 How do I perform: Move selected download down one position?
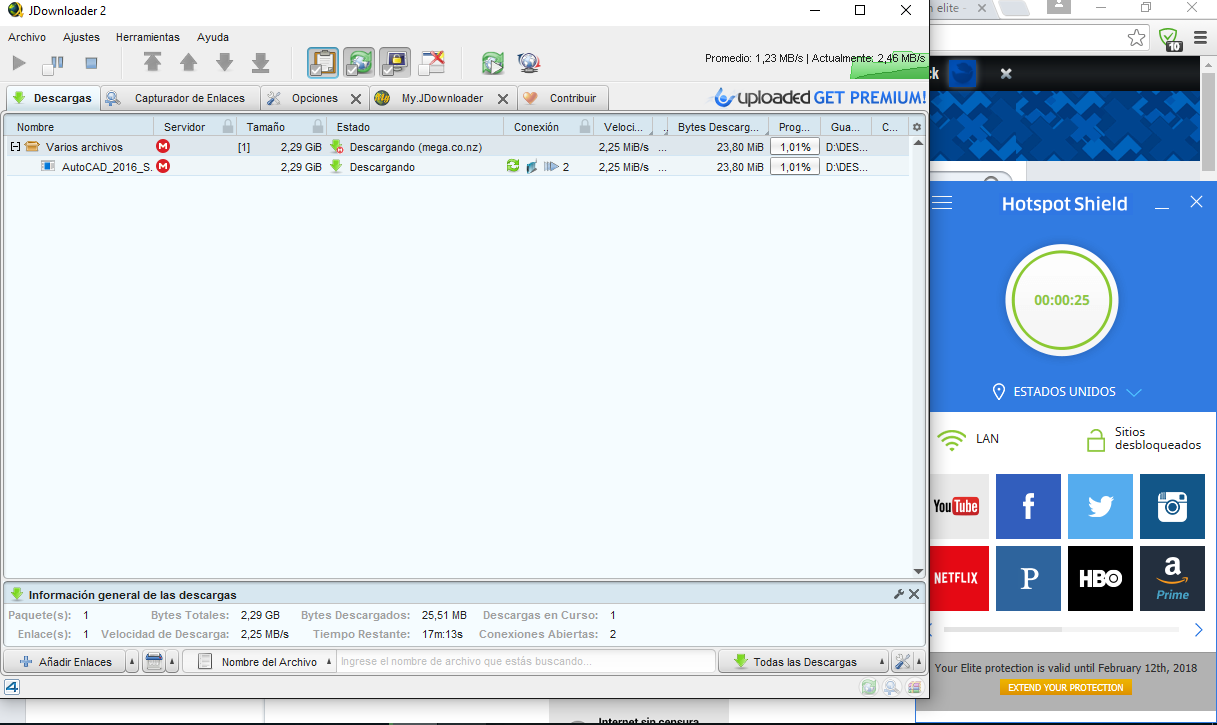point(224,63)
